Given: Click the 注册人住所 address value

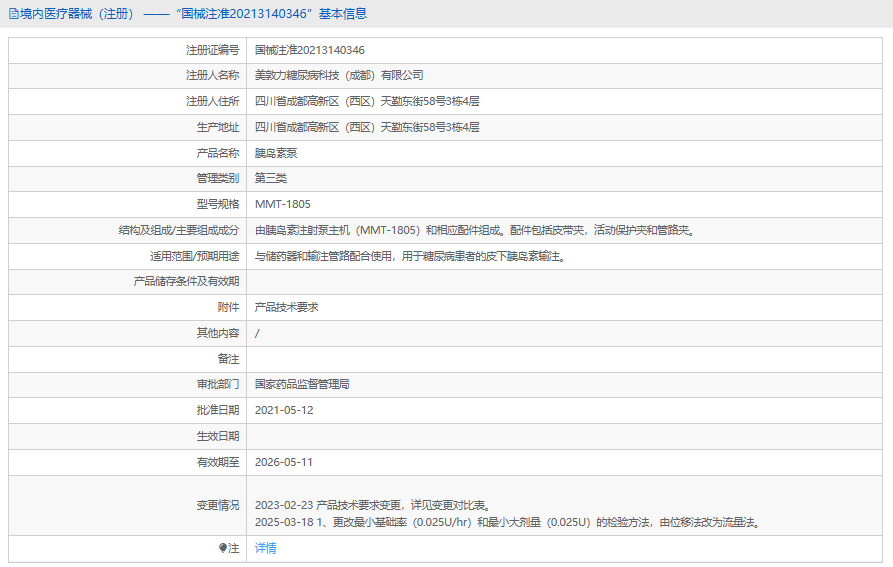Looking at the screenshot, I should click(367, 101).
